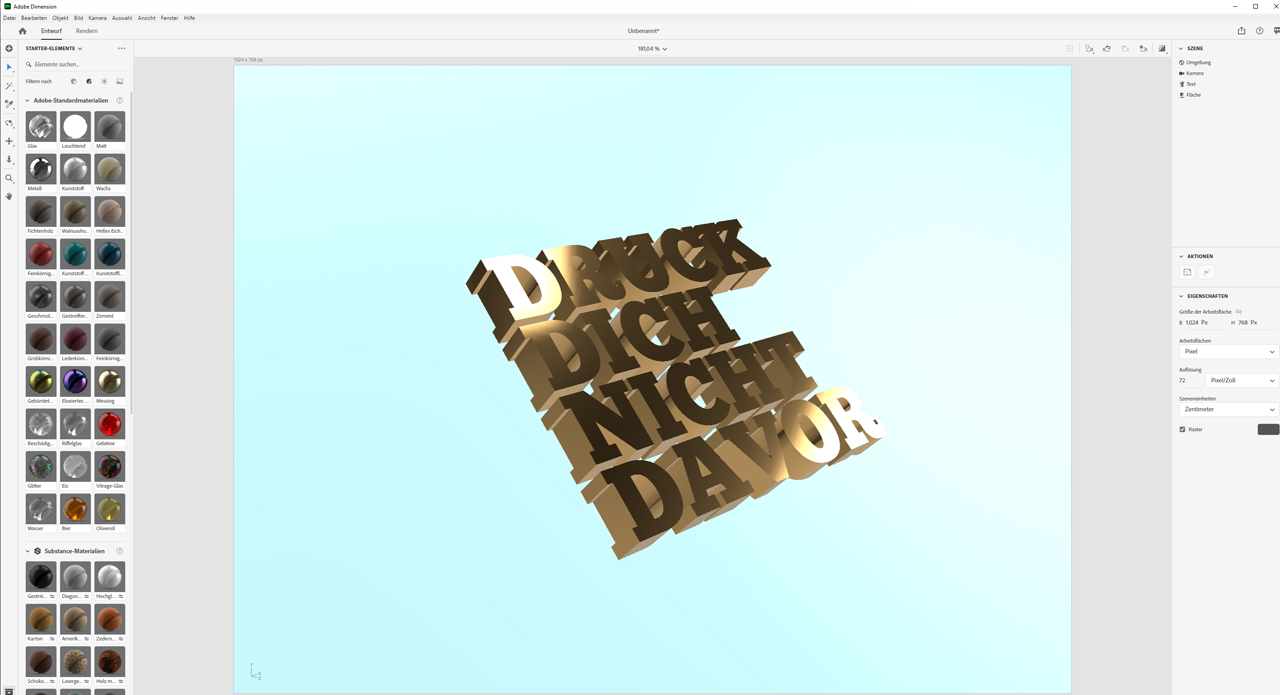This screenshot has width=1280, height=695.
Task: Select the selection arrow tool
Action: [9, 67]
